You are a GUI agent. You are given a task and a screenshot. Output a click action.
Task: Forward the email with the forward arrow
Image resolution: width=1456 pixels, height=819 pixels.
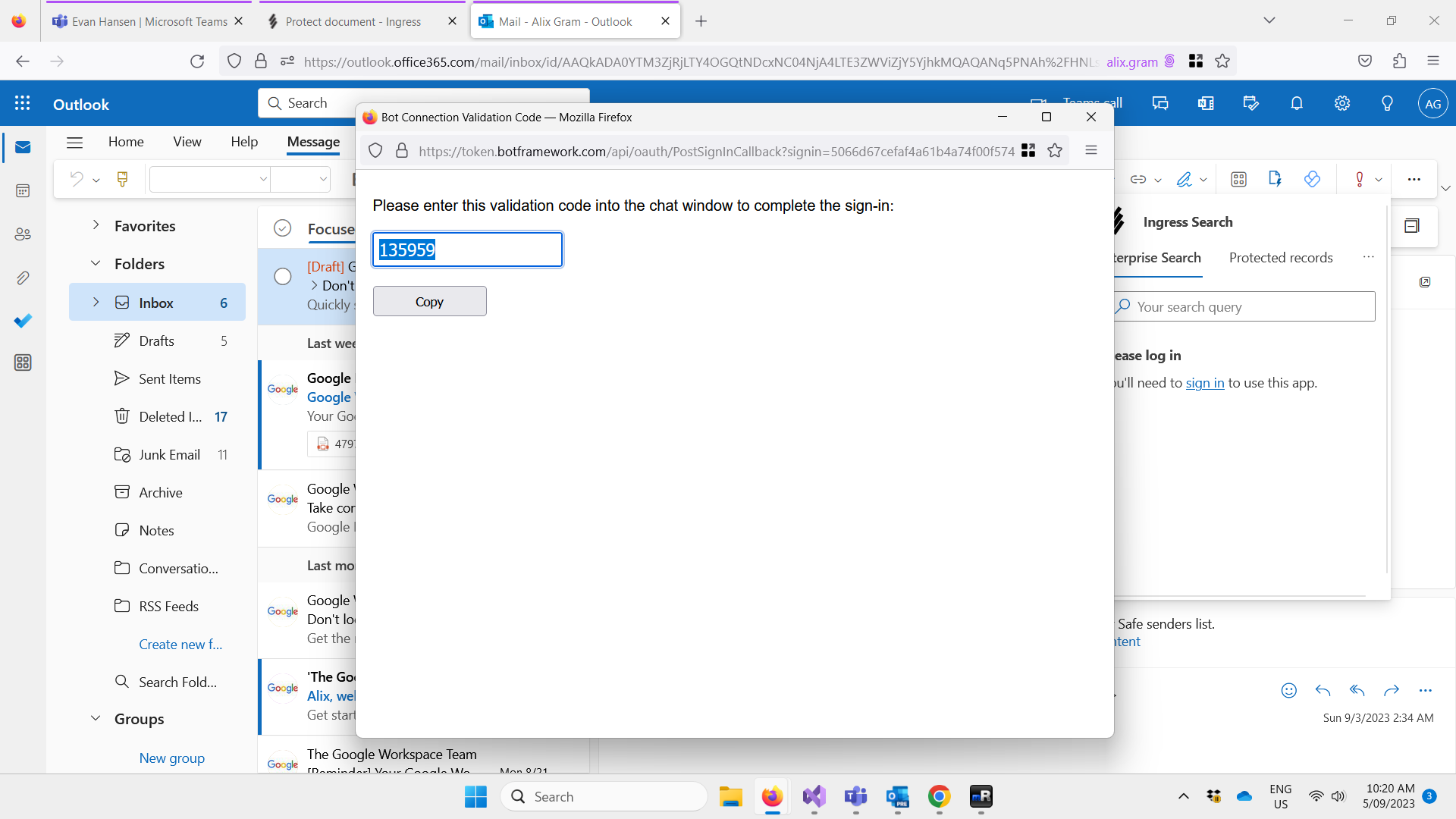(1392, 691)
